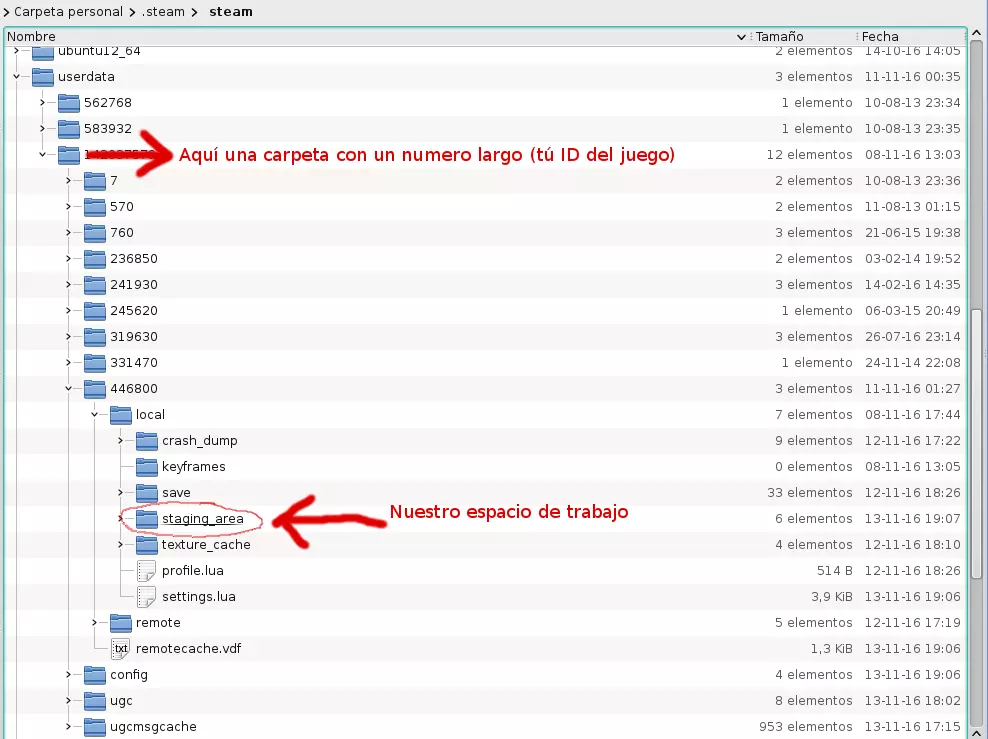
Task: Click the ugc folder icon
Action: click(95, 701)
